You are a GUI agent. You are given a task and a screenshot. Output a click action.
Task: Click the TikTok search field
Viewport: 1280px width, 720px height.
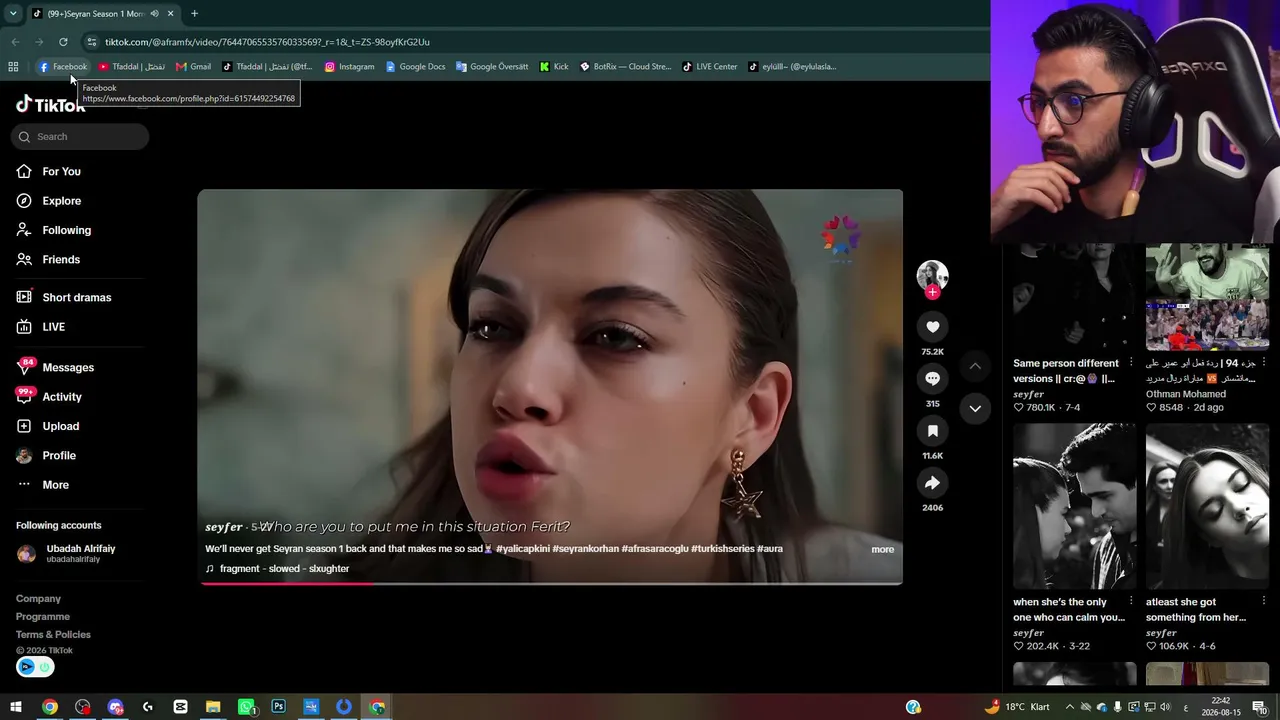[81, 137]
